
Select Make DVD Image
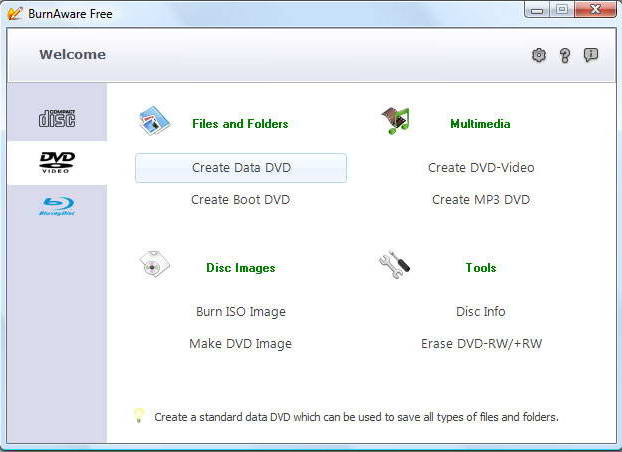pyautogui.click(x=240, y=344)
